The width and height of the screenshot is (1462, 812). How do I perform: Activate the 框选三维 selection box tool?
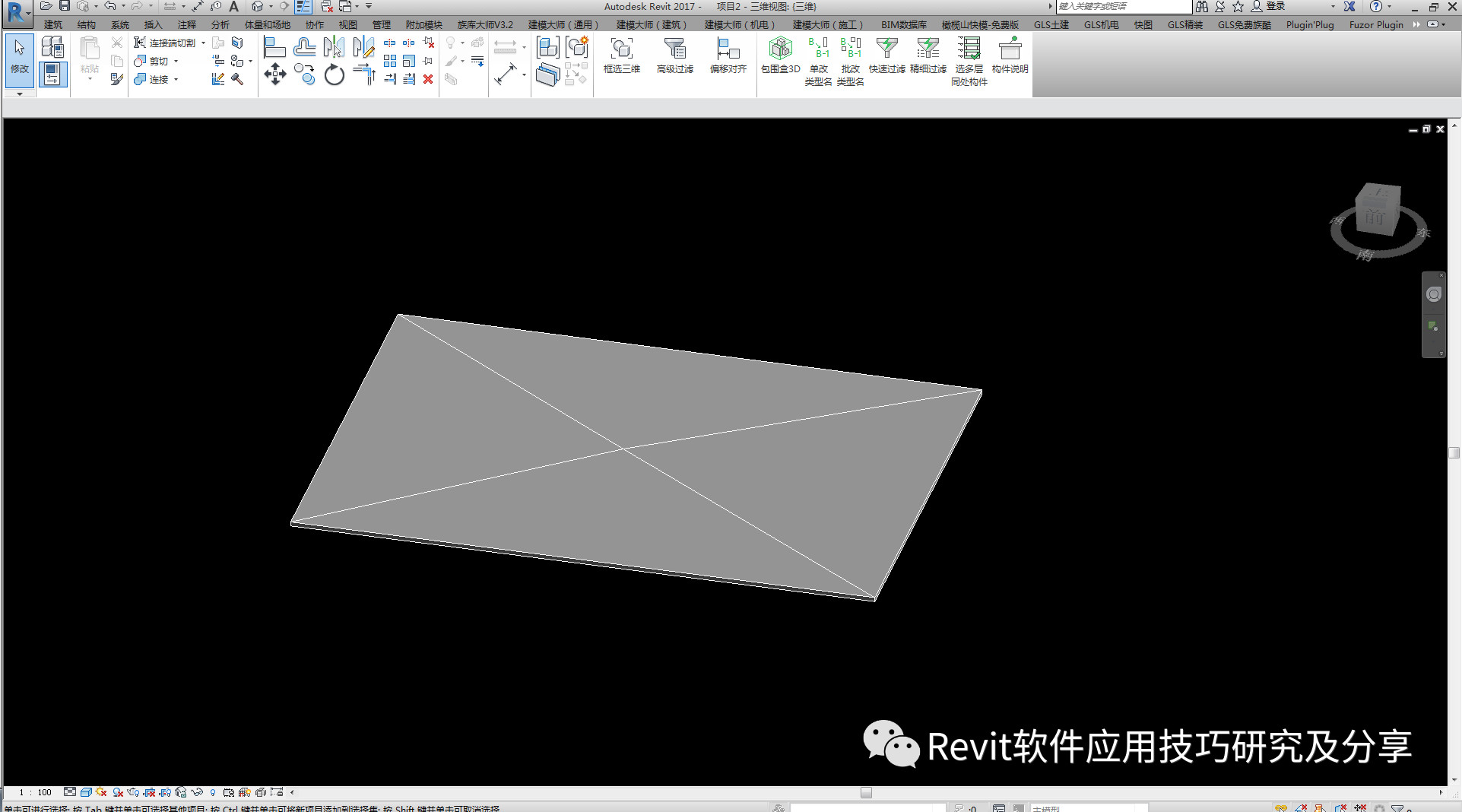(621, 56)
